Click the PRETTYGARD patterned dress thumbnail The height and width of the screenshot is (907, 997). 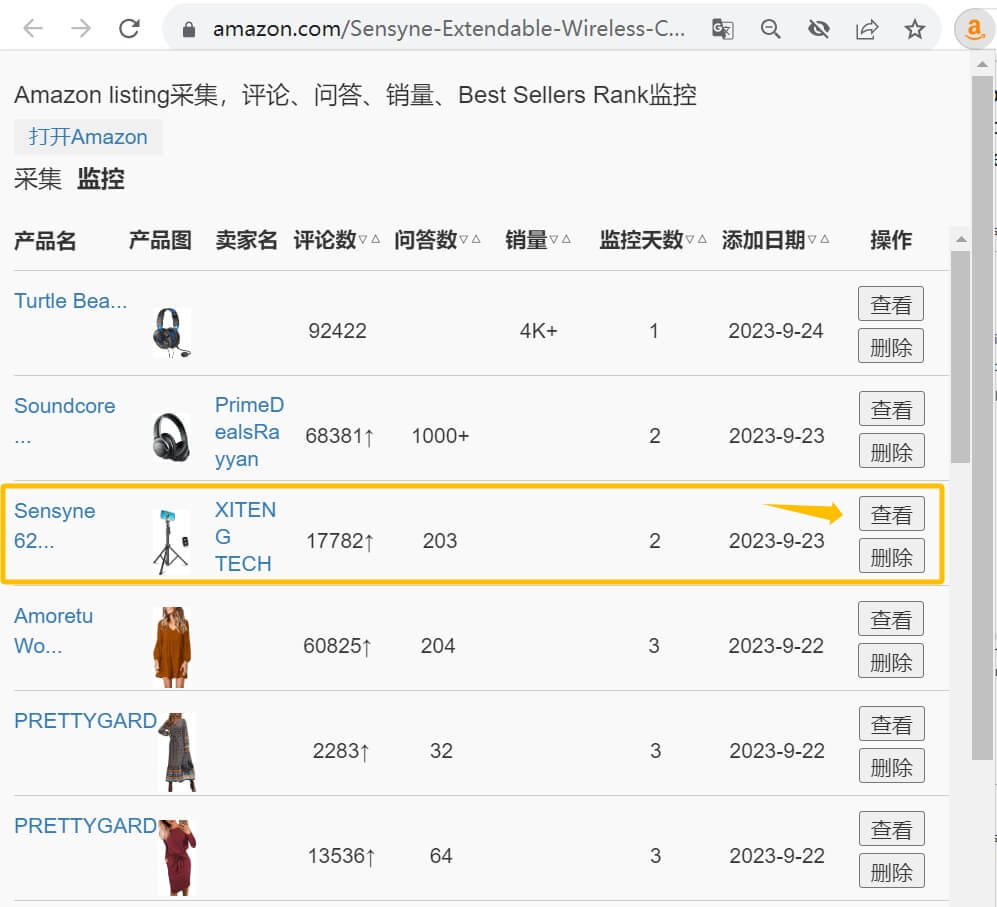coord(177,752)
